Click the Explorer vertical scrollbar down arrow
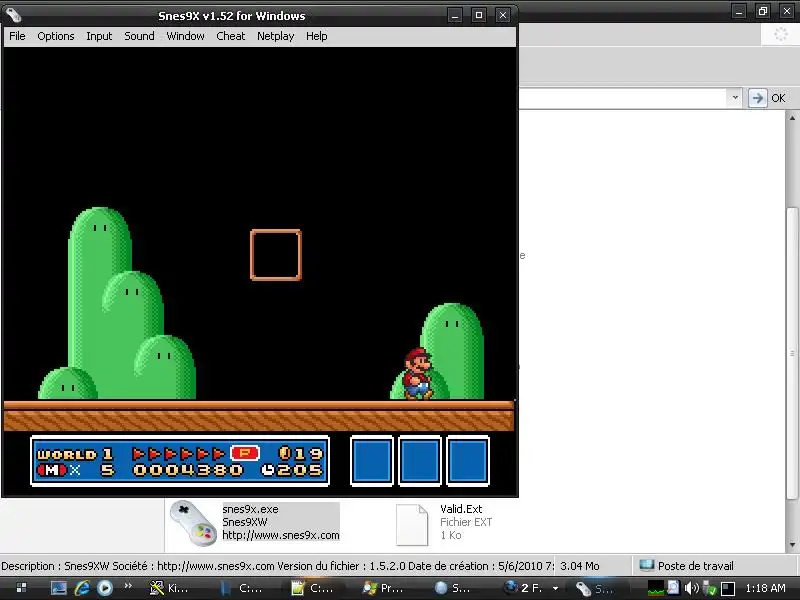 click(792, 545)
